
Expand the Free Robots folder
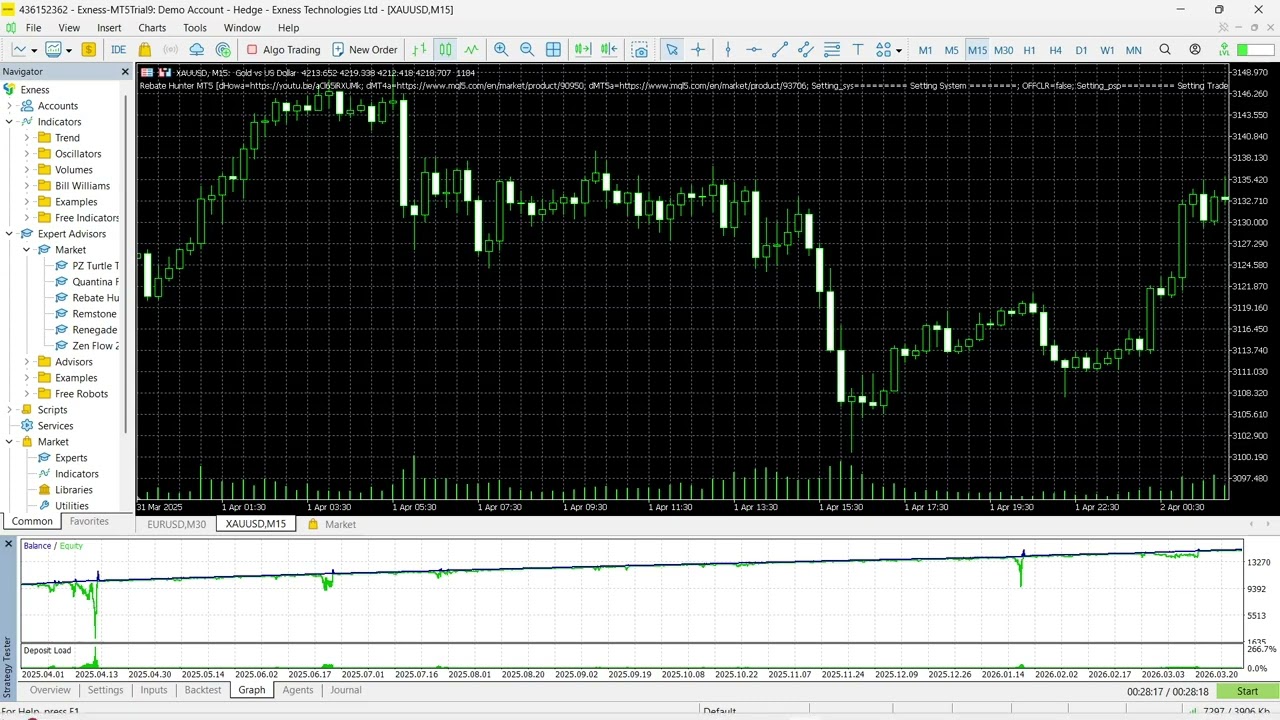pyautogui.click(x=27, y=394)
